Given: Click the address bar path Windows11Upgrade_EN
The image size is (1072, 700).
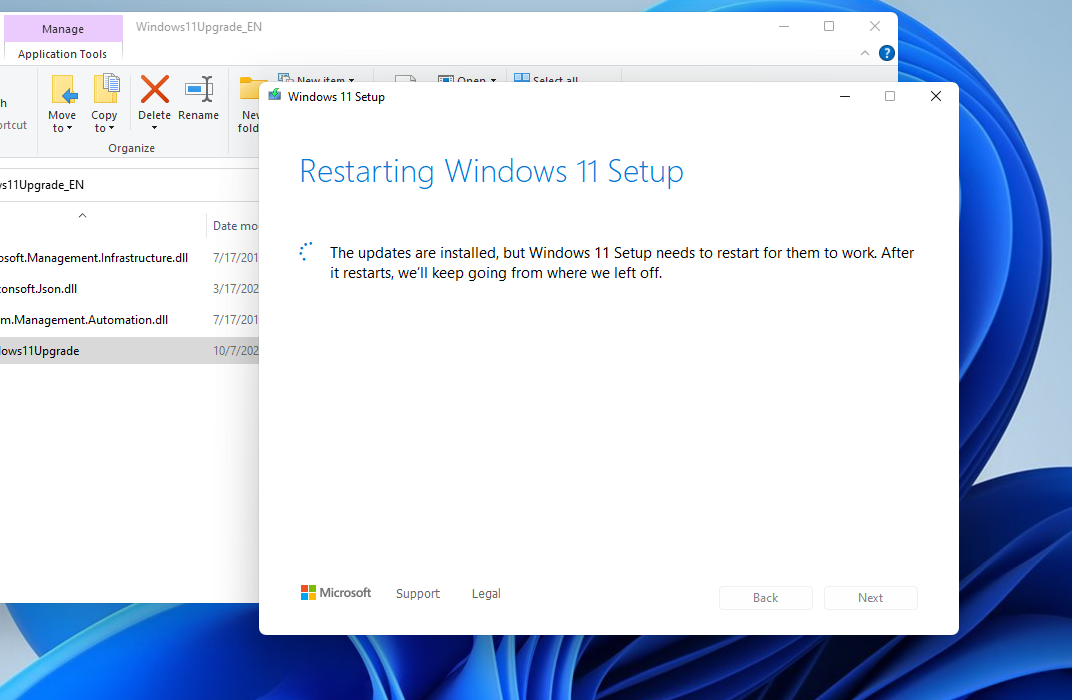Looking at the screenshot, I should pyautogui.click(x=42, y=185).
